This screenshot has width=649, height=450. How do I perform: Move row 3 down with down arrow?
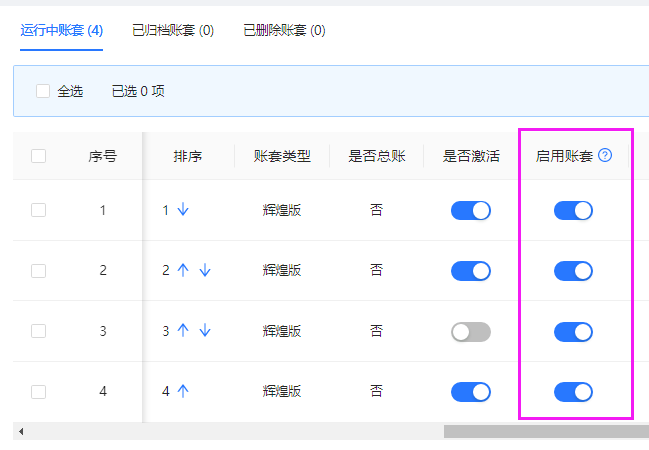[204, 331]
